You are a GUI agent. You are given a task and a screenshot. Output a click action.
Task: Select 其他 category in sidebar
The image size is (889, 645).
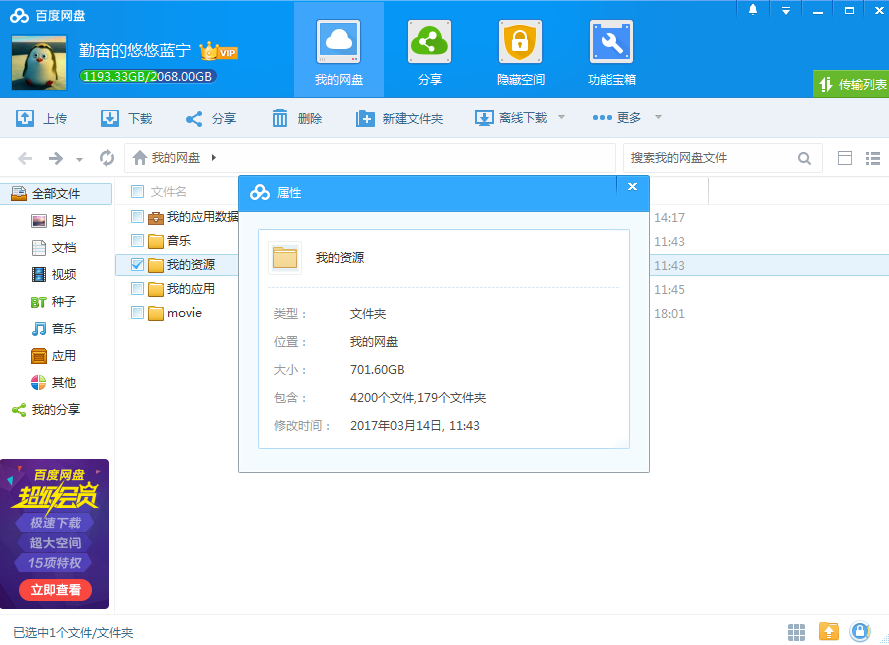click(x=54, y=383)
